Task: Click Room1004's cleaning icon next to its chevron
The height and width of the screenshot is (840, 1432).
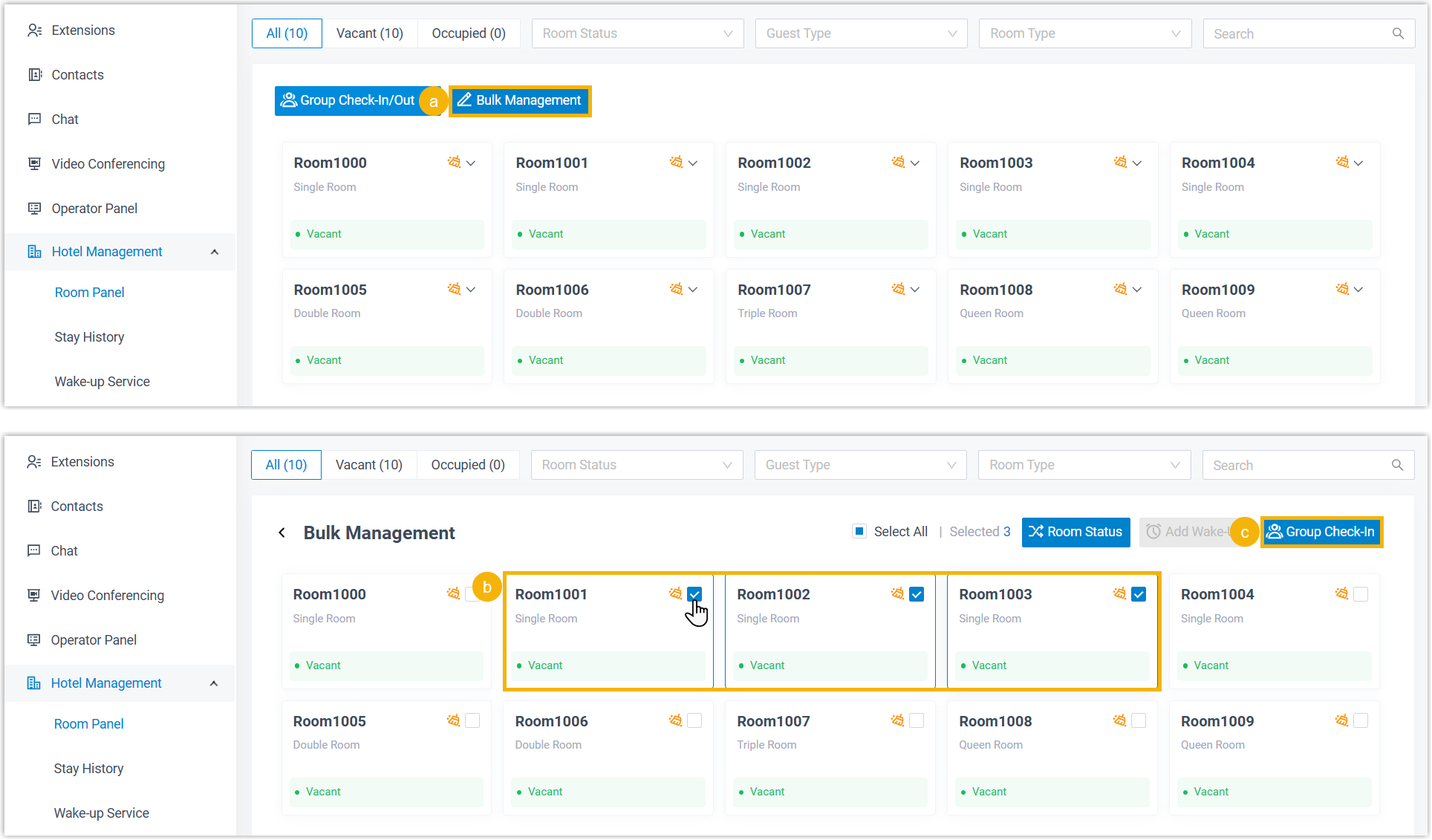Action: tap(1341, 163)
